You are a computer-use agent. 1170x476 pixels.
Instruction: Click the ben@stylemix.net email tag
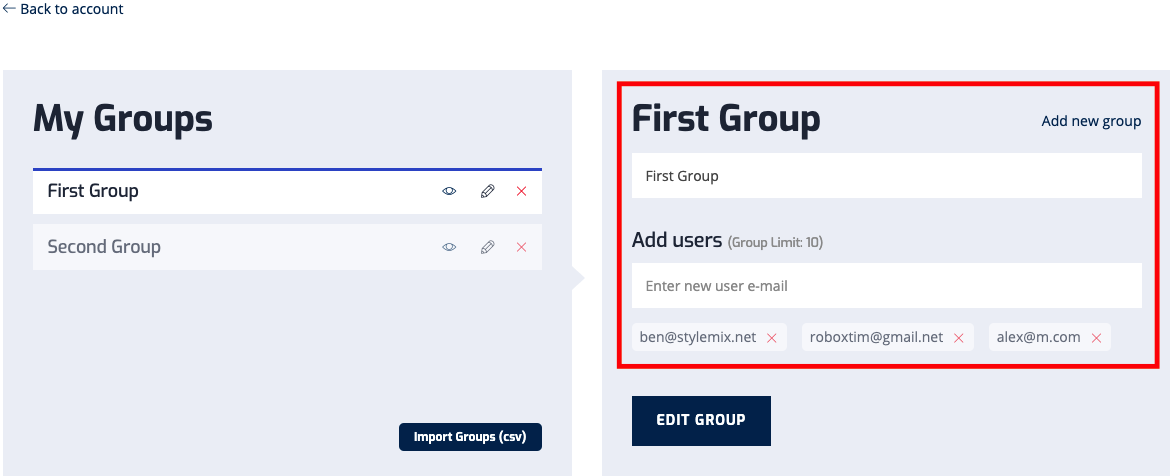pos(697,337)
